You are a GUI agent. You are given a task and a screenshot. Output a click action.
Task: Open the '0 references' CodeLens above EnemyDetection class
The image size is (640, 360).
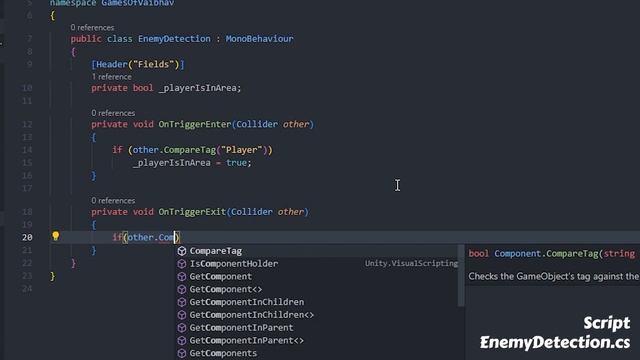(x=92, y=27)
